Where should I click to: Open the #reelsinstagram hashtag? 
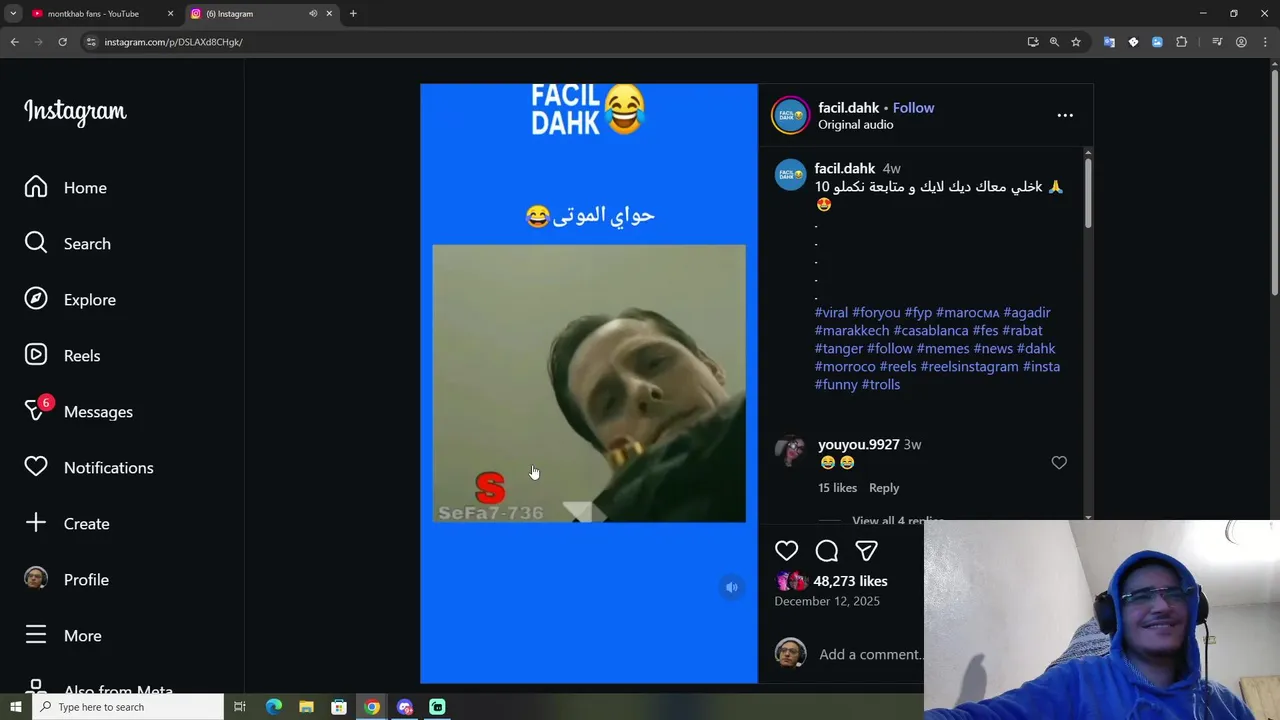coord(969,367)
